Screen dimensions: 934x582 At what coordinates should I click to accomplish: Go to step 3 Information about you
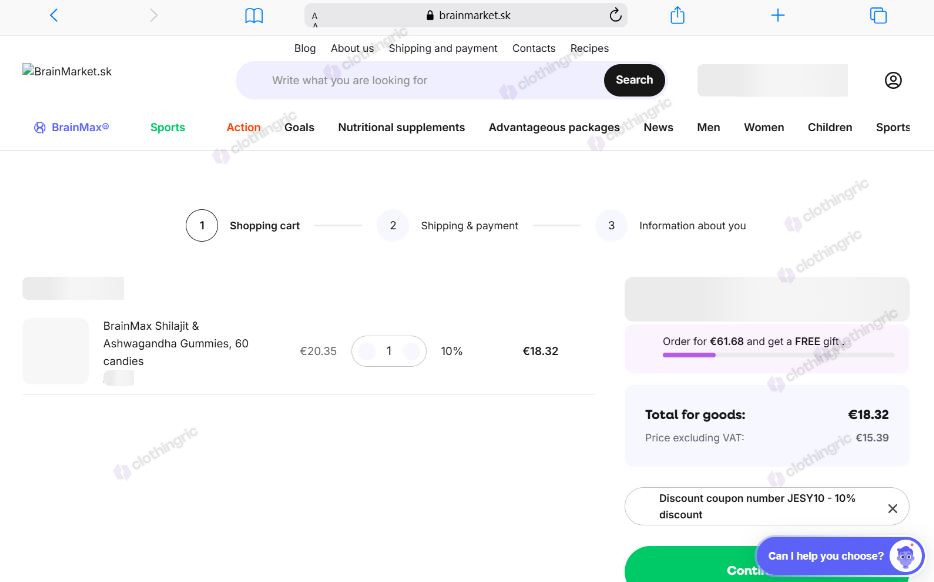coord(671,225)
